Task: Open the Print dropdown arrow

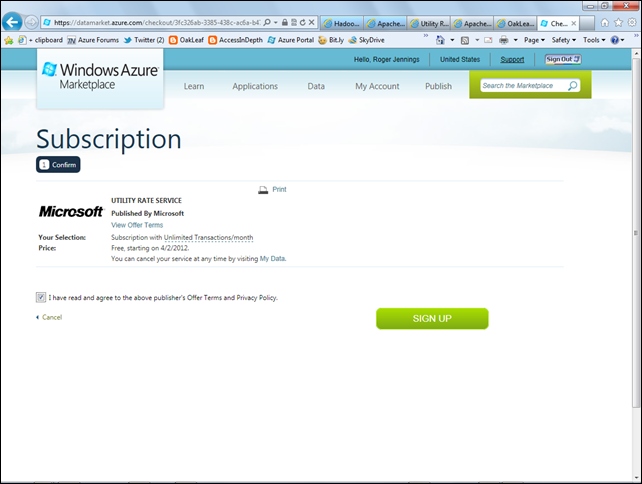Action: [515, 40]
